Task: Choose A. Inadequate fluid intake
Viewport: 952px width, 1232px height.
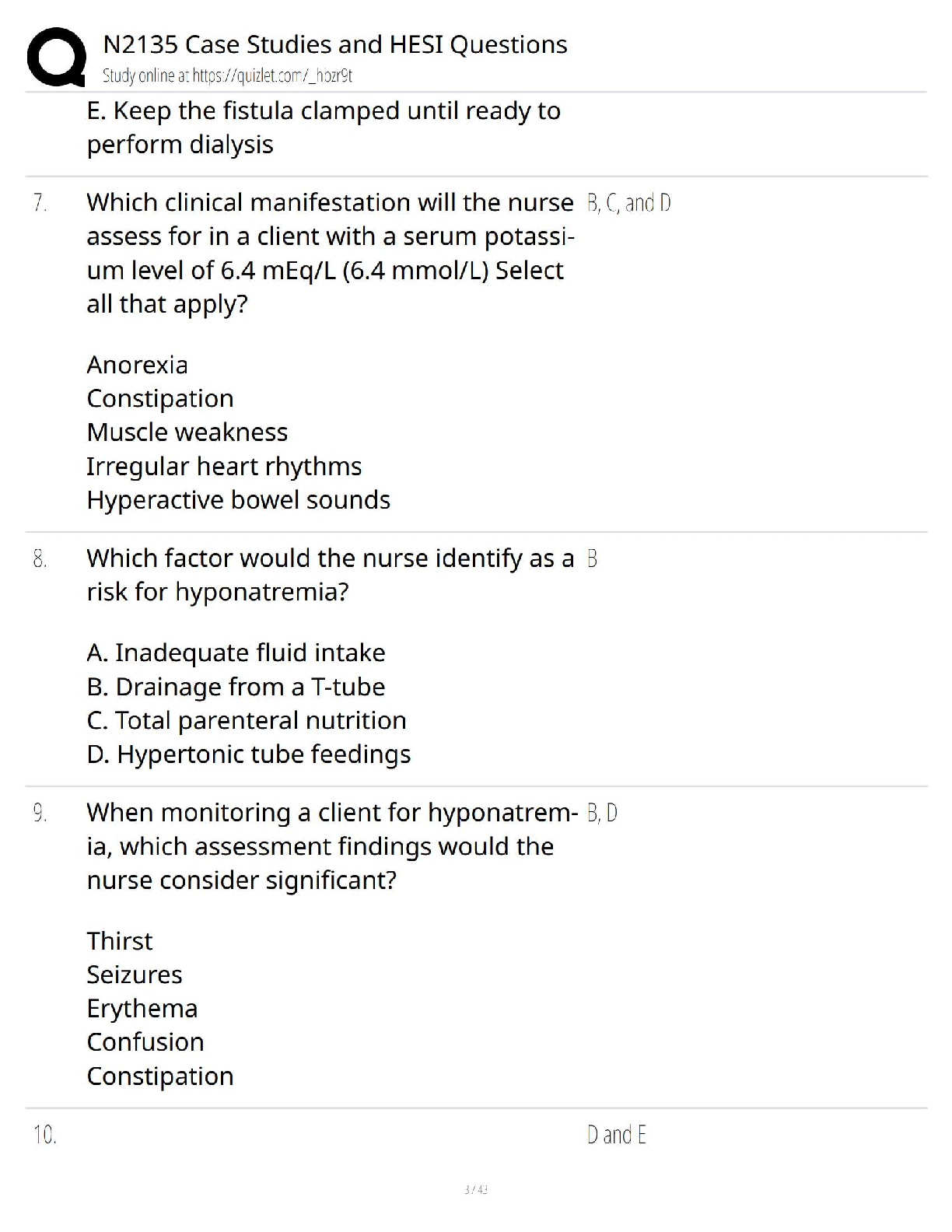Action: (x=236, y=653)
